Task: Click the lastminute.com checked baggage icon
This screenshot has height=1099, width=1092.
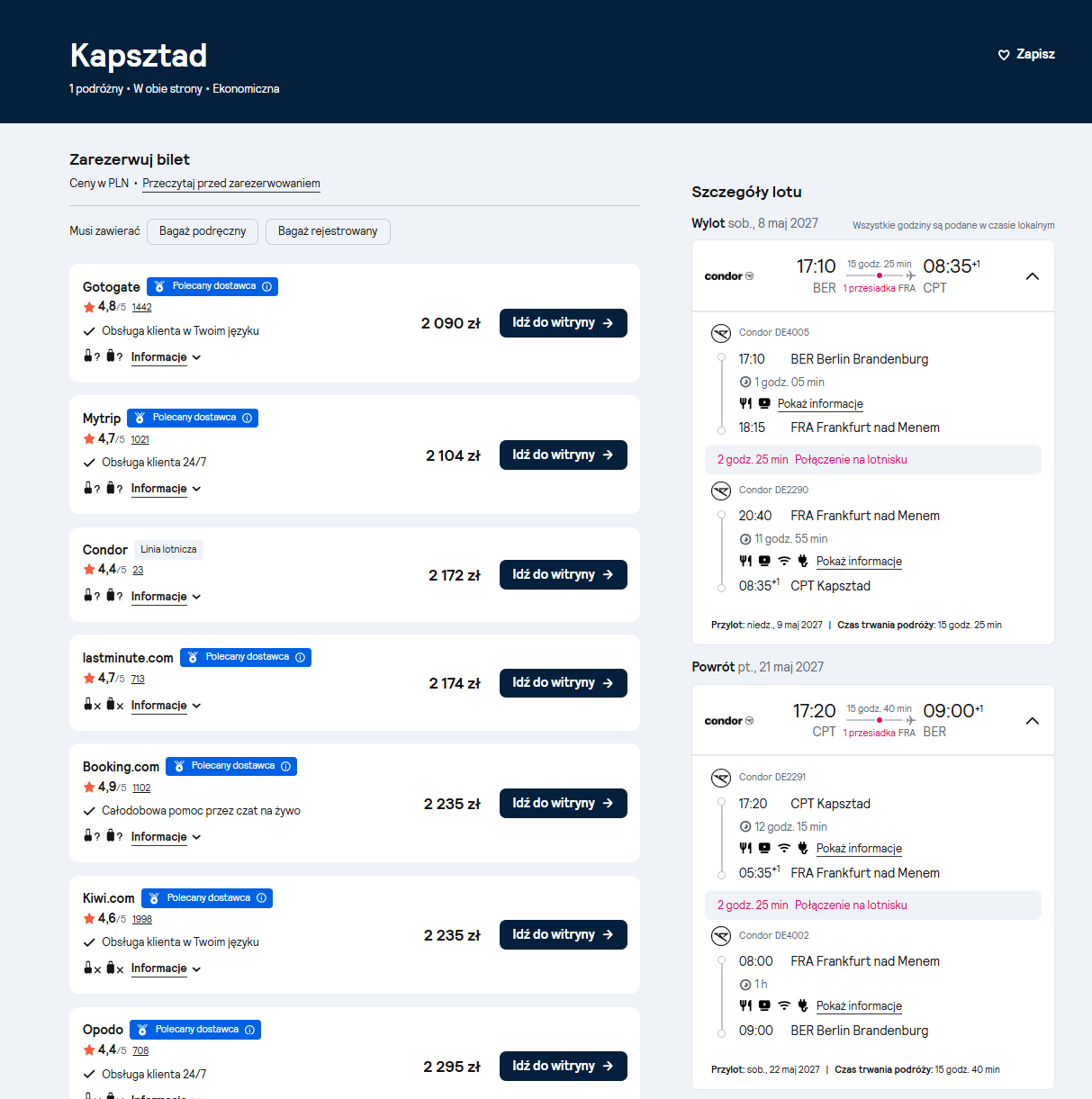Action: 111,705
